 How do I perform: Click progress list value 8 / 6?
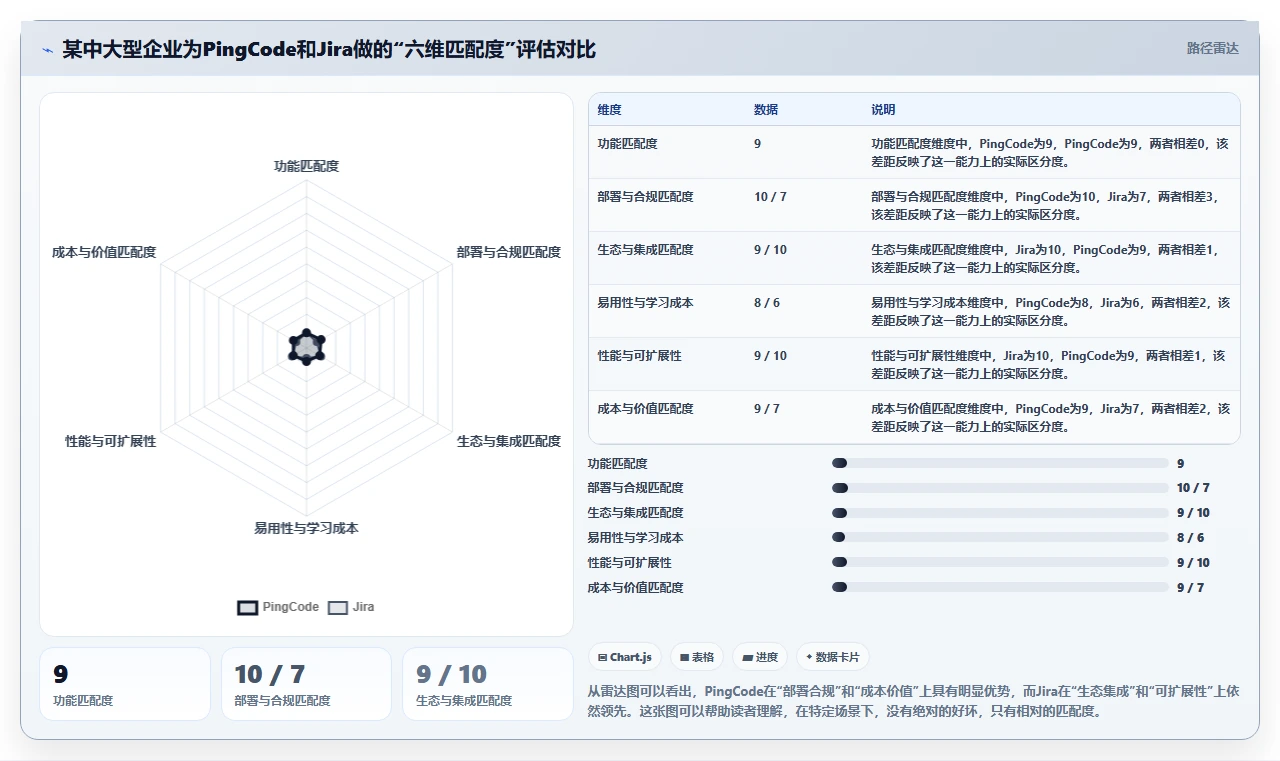(1190, 538)
